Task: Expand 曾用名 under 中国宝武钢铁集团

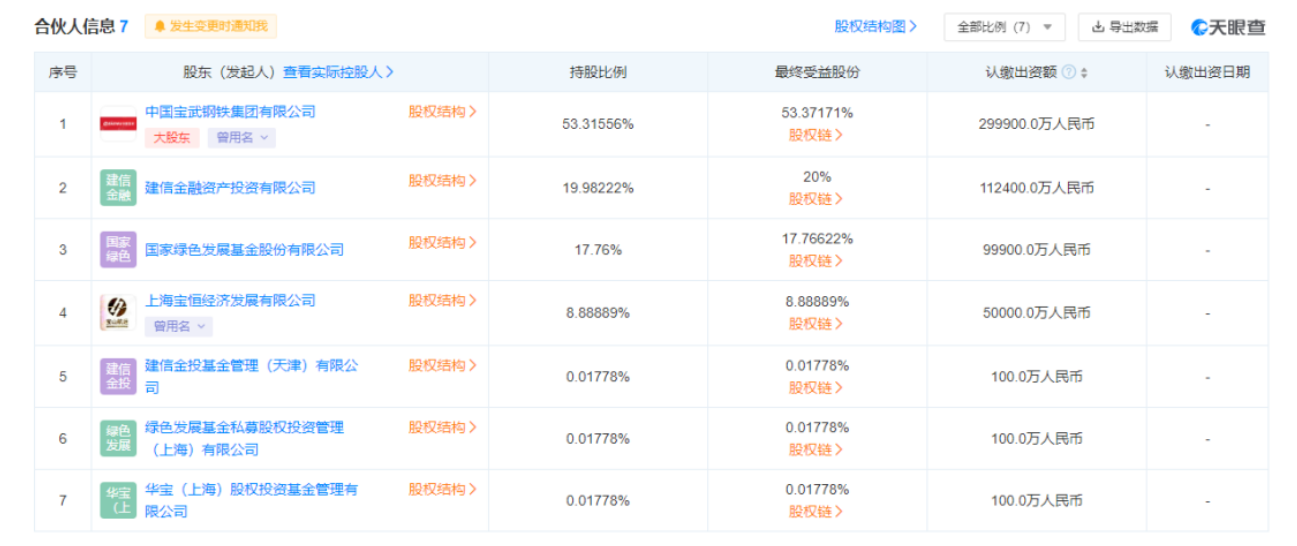Action: pyautogui.click(x=242, y=138)
